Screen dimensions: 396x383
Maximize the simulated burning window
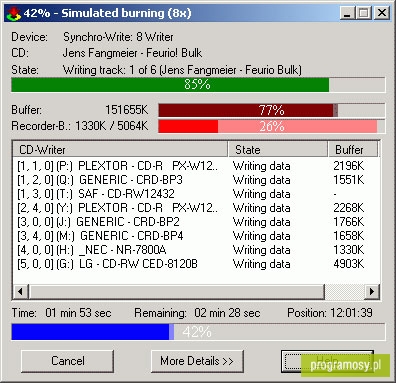point(364,13)
